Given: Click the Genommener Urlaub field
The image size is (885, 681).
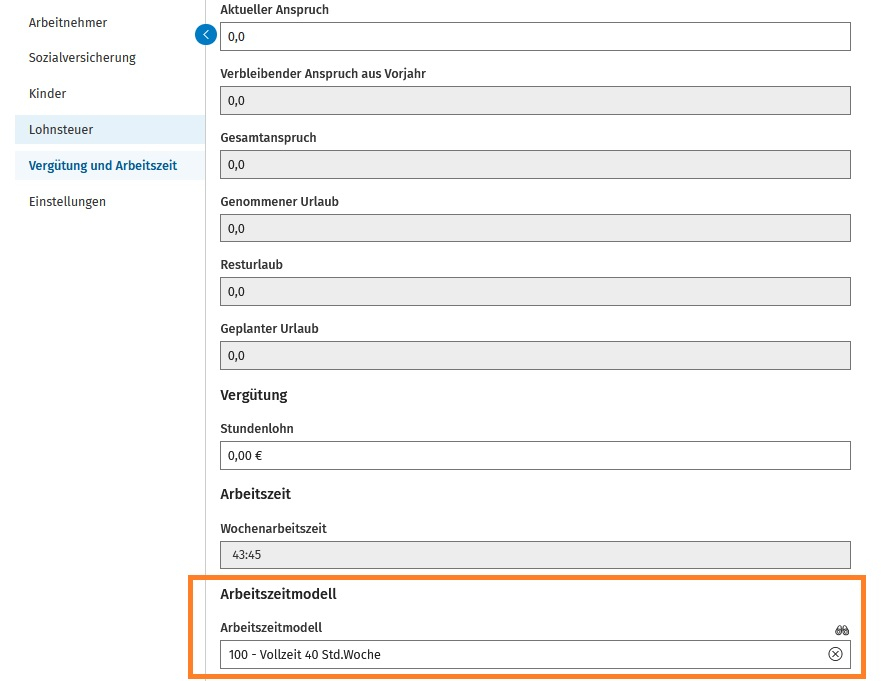Looking at the screenshot, I should [x=535, y=228].
